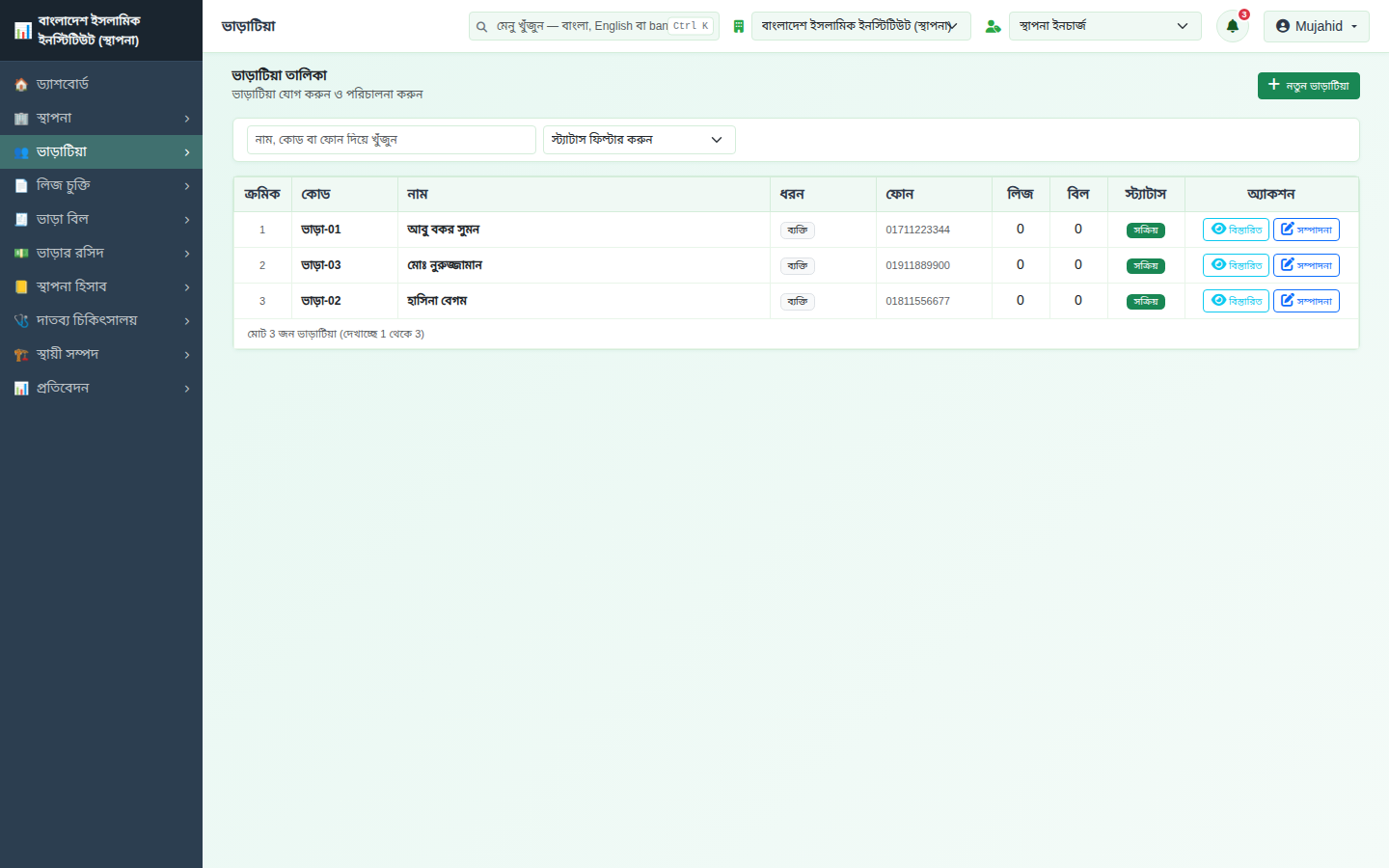
Task: Open স্থাপনা হিসাব sidebar menu
Action: tap(101, 286)
